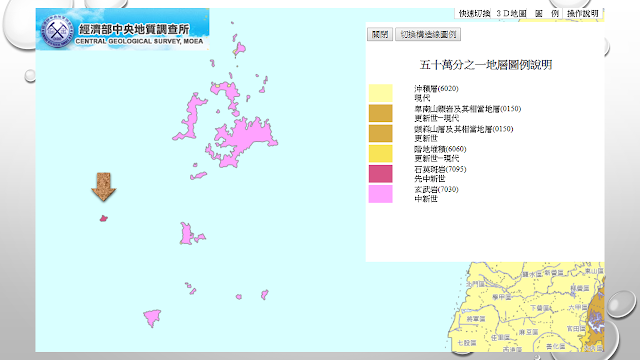Switch to the 3D地圖 view
The image size is (640, 360).
coord(511,13)
